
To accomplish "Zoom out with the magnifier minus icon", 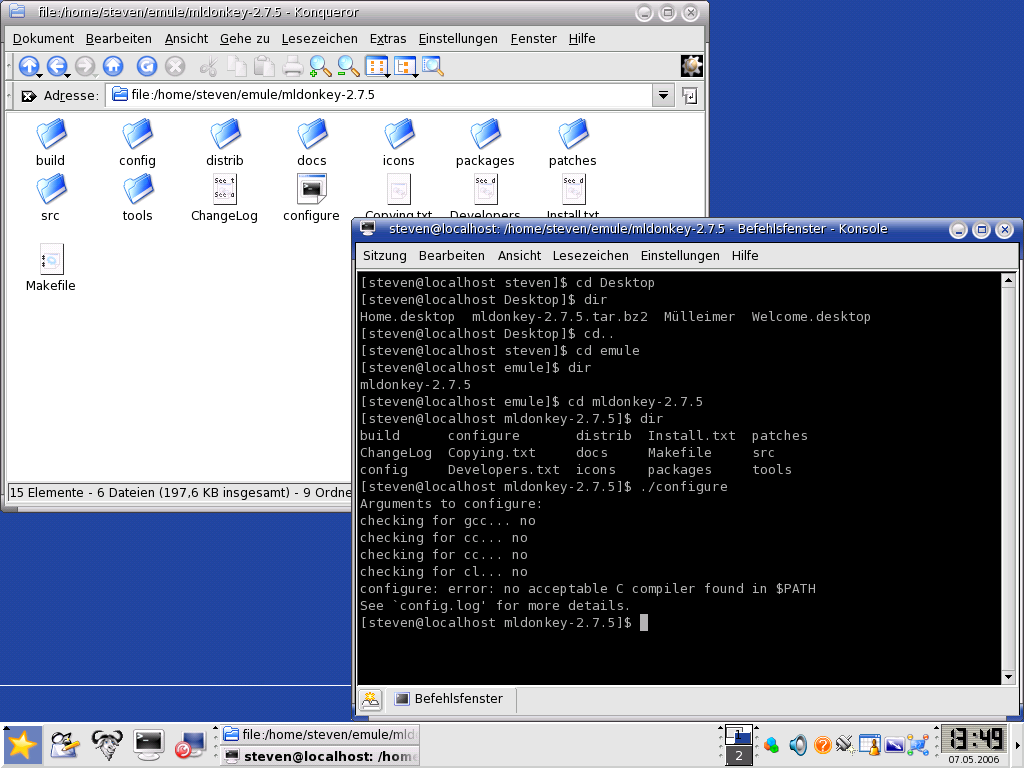I will [348, 66].
